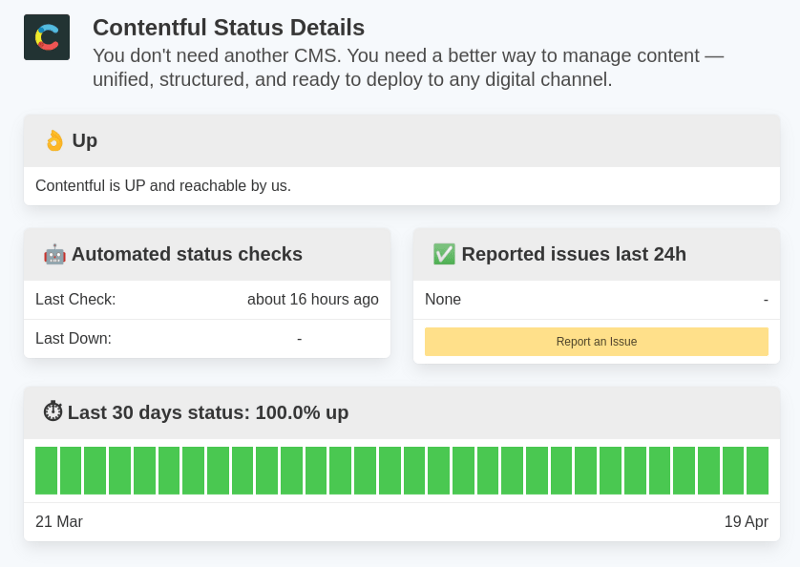Click the OK hand emoji beside Up
Screen dimensions: 800x567
pos(55,140)
